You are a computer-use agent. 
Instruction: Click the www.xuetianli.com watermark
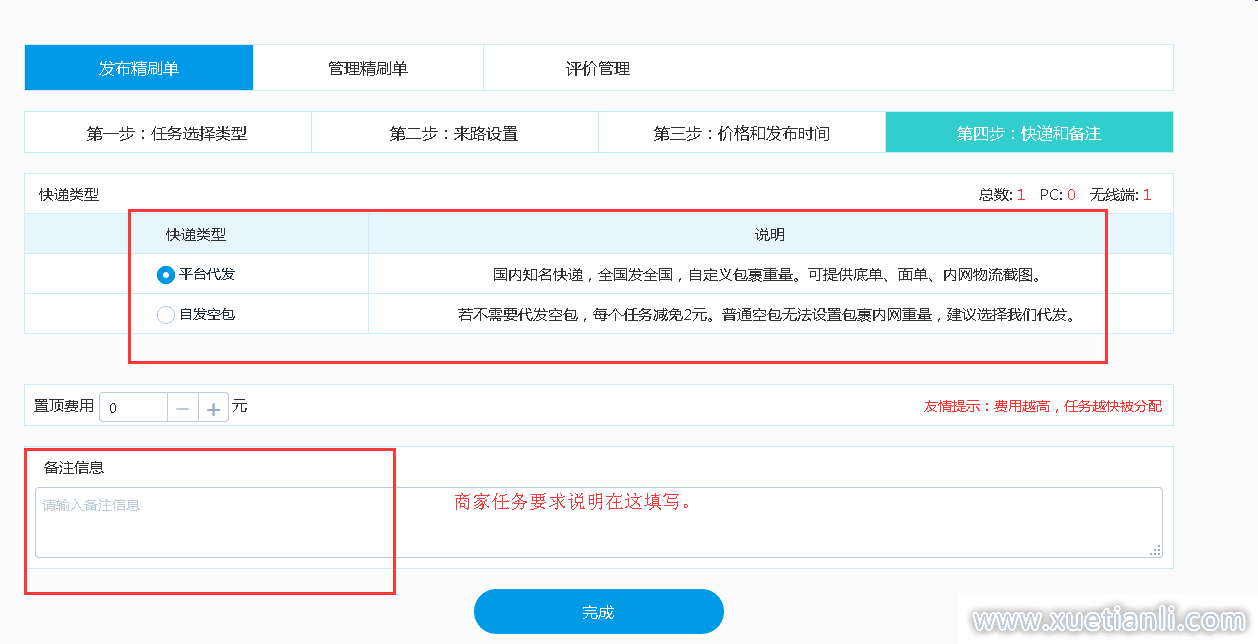(1108, 621)
